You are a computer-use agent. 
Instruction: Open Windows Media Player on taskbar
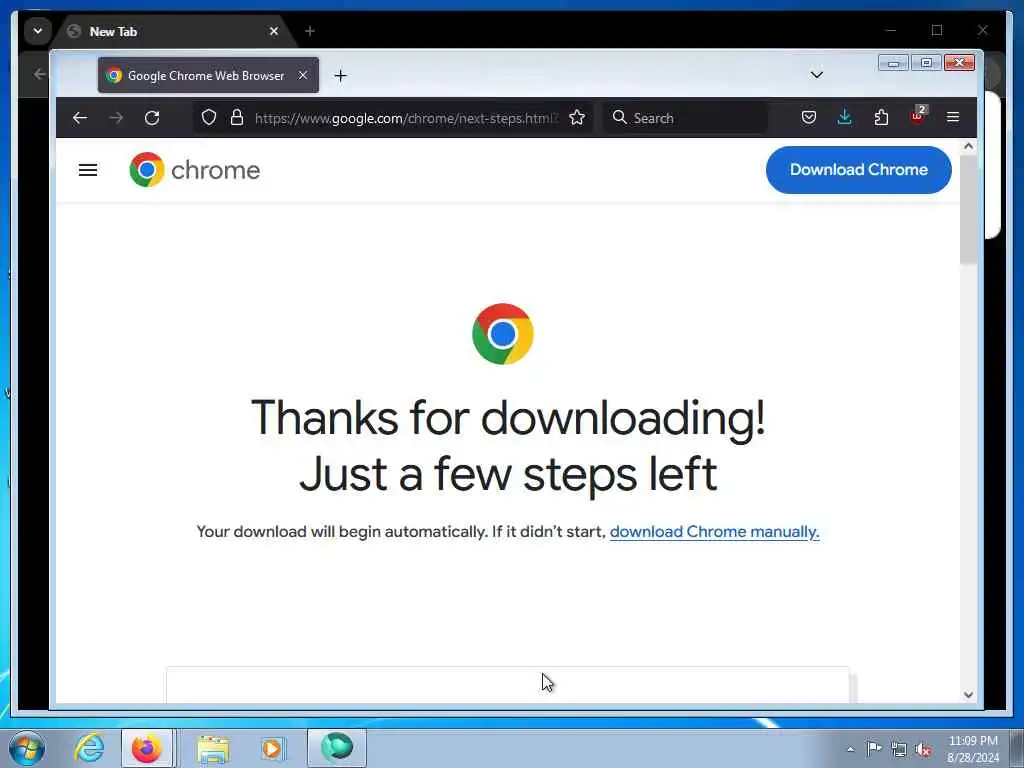tap(272, 748)
